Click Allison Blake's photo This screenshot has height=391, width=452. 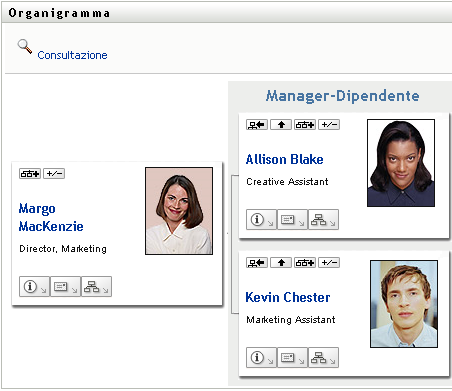tap(401, 163)
